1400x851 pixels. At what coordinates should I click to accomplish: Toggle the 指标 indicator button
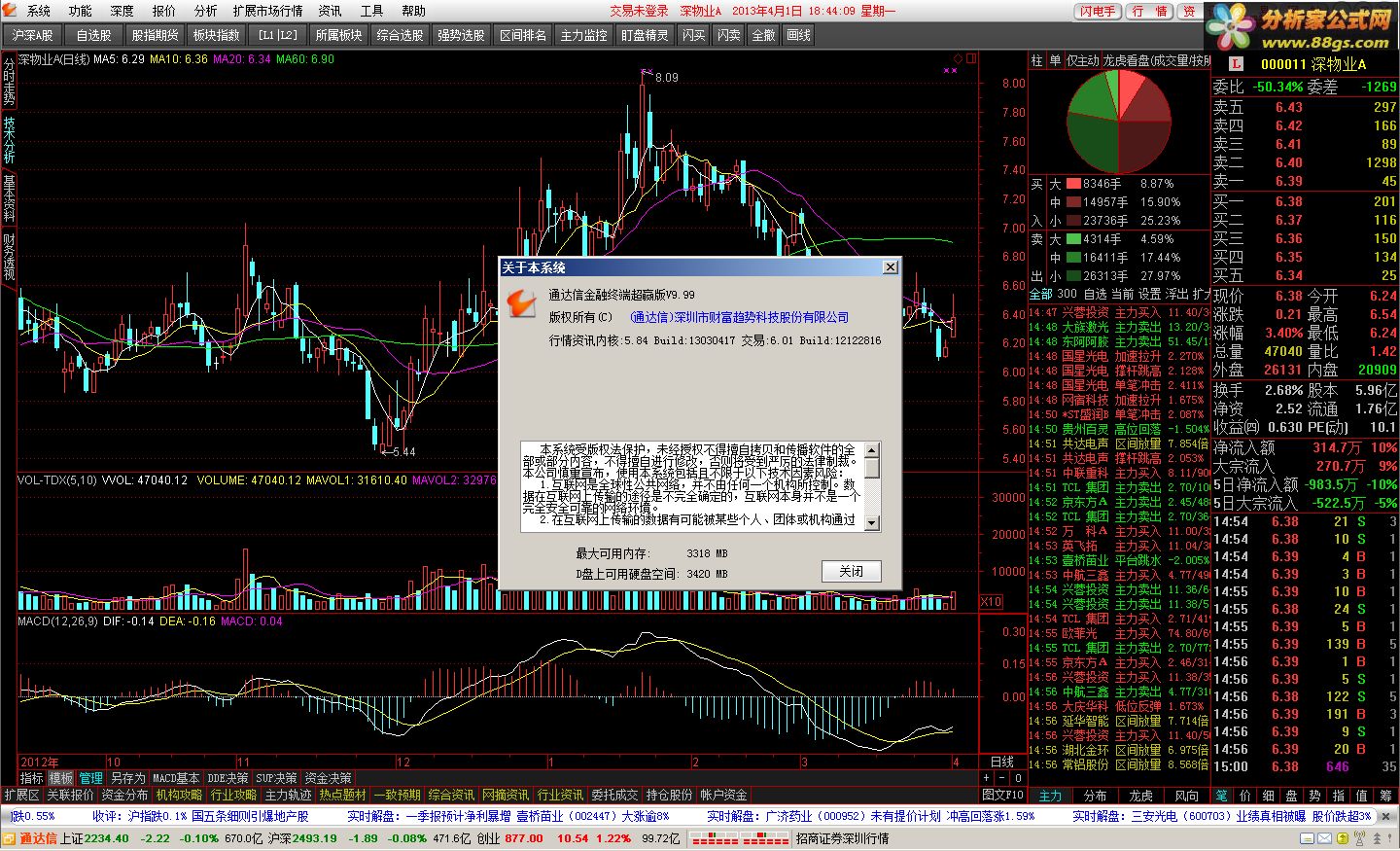pyautogui.click(x=32, y=778)
